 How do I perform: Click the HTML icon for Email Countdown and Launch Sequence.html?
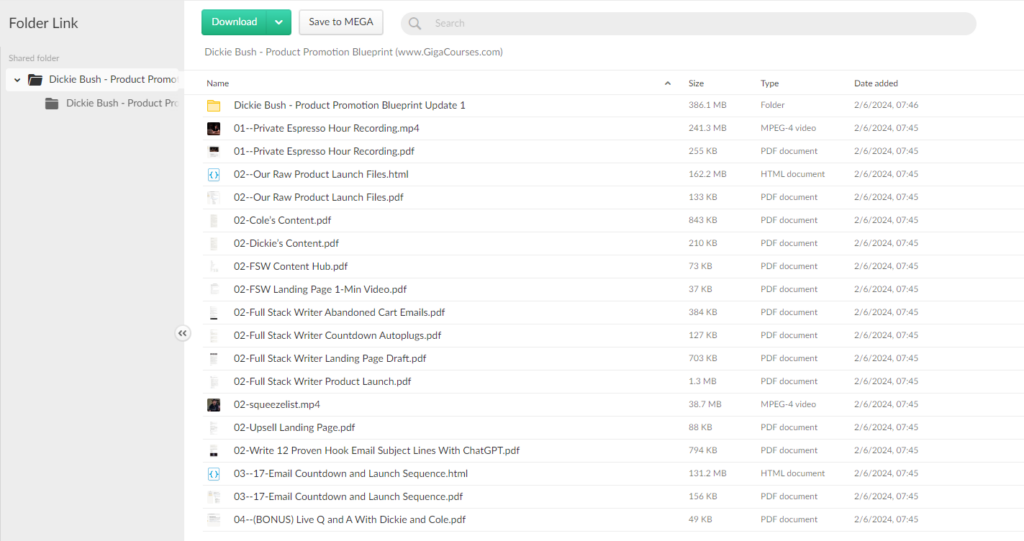(x=213, y=474)
